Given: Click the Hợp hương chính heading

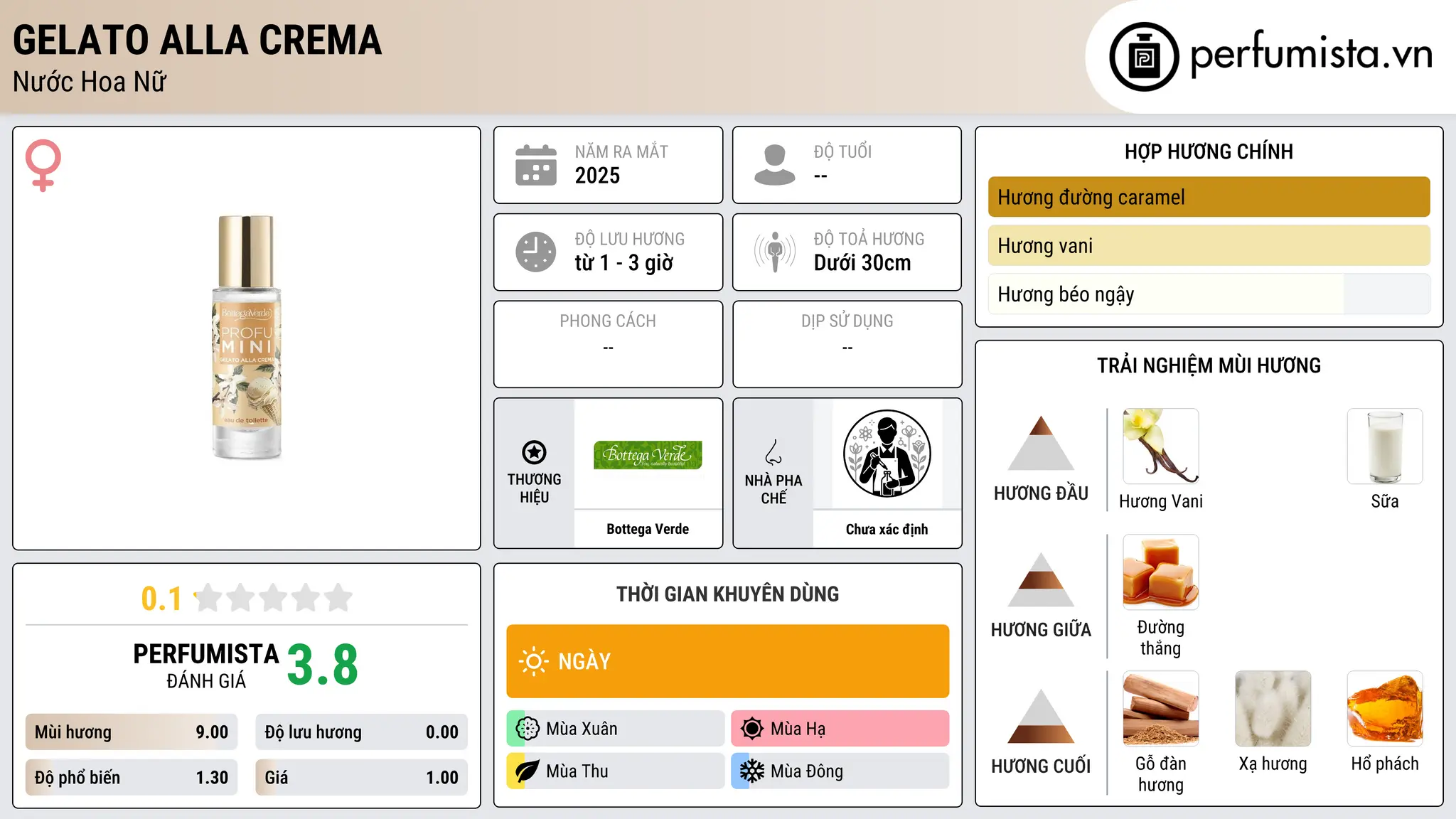Looking at the screenshot, I should [1209, 151].
